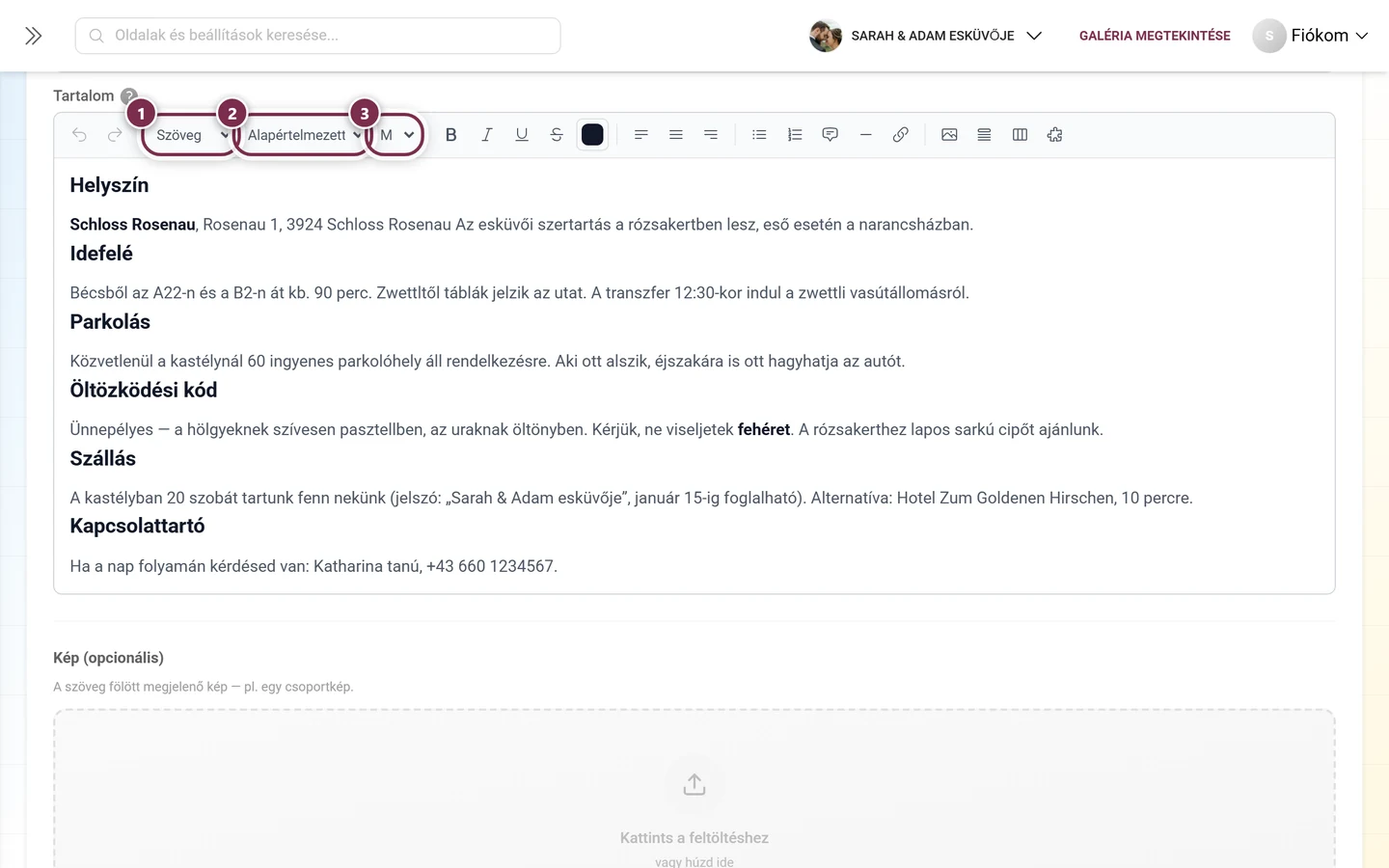Viewport: 1389px width, 868px height.
Task: Toggle bold formatting
Action: click(x=451, y=135)
